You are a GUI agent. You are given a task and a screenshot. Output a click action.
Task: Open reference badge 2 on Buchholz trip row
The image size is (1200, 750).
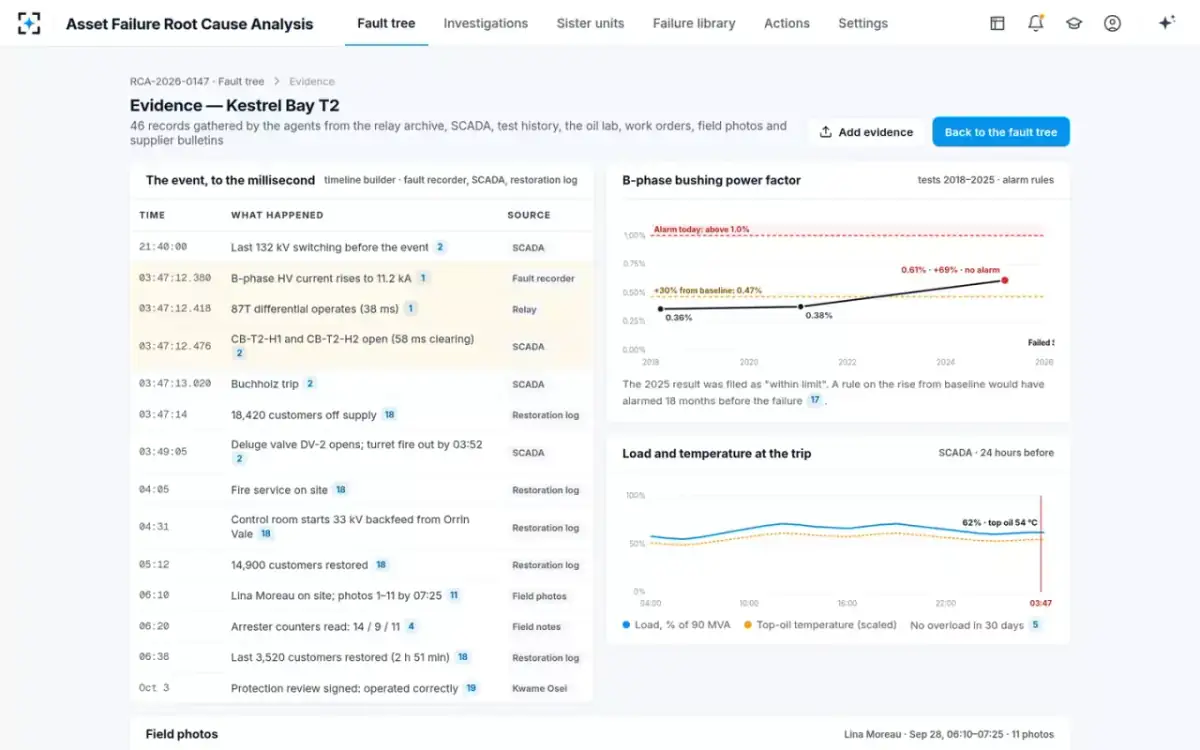pos(310,384)
